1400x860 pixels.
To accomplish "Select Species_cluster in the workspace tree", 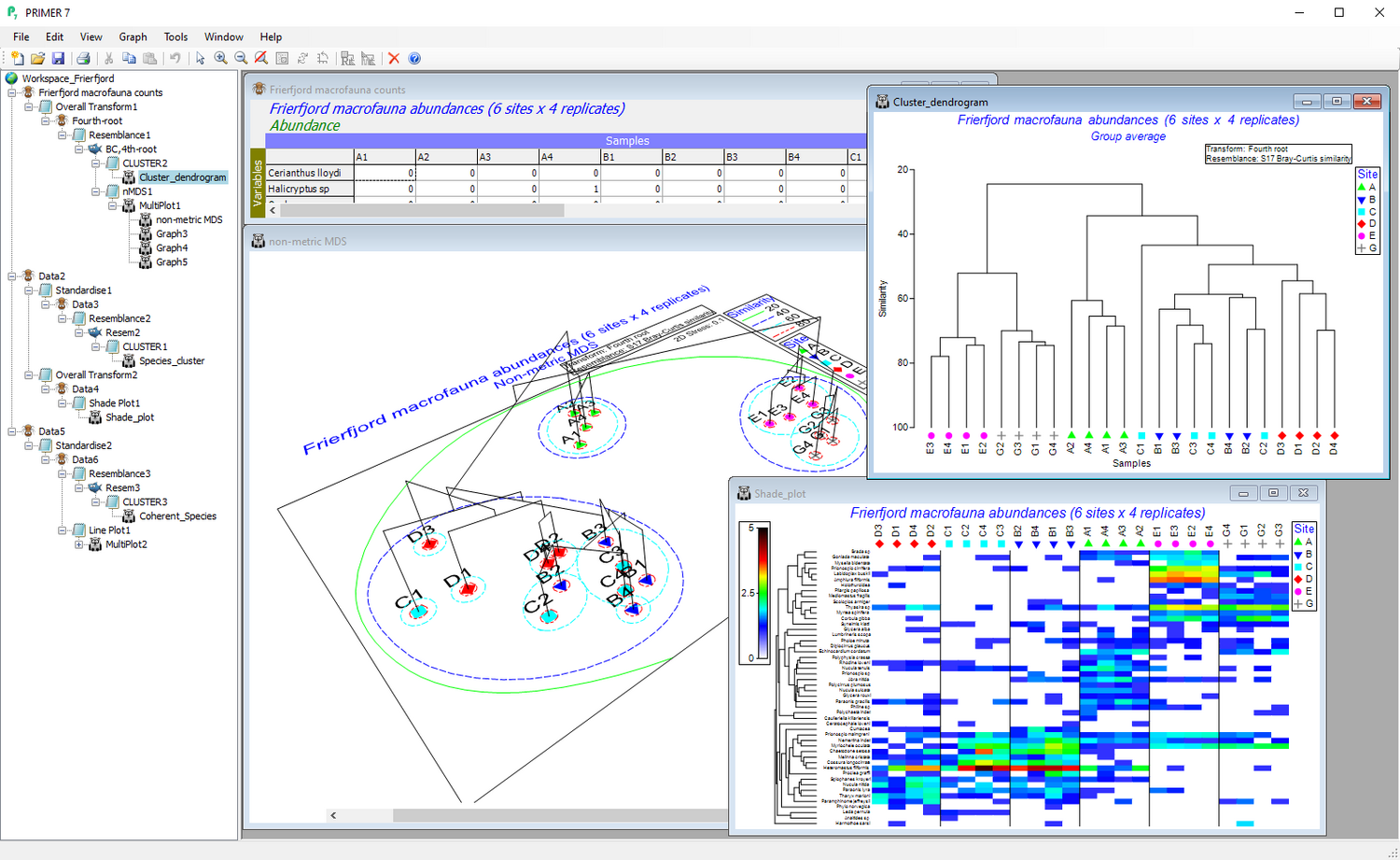I will pyautogui.click(x=172, y=361).
